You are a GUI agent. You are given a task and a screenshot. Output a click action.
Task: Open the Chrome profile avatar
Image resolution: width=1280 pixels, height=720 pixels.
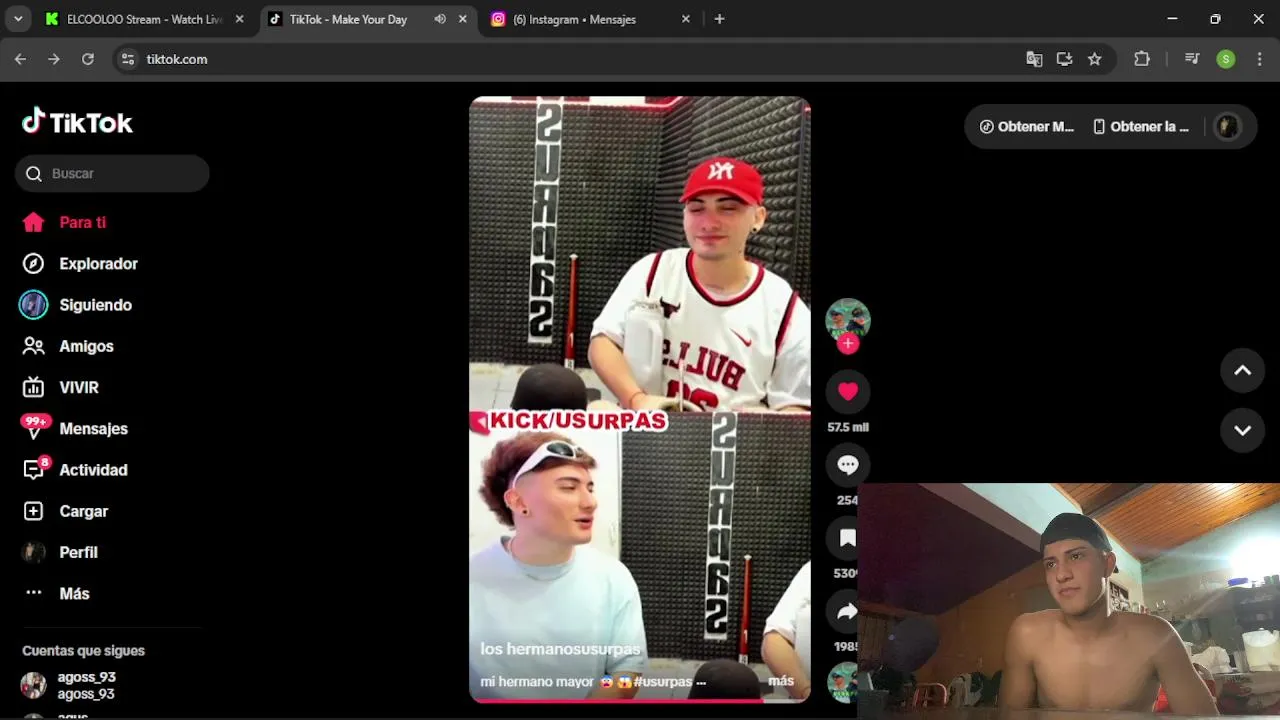(1226, 59)
